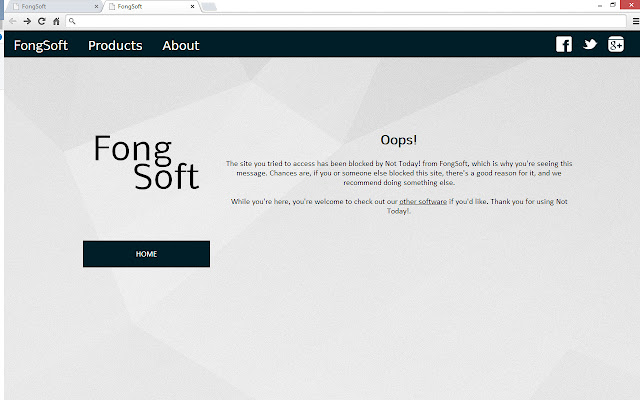Close the browser window
The width and height of the screenshot is (640, 400).
click(x=630, y=4)
